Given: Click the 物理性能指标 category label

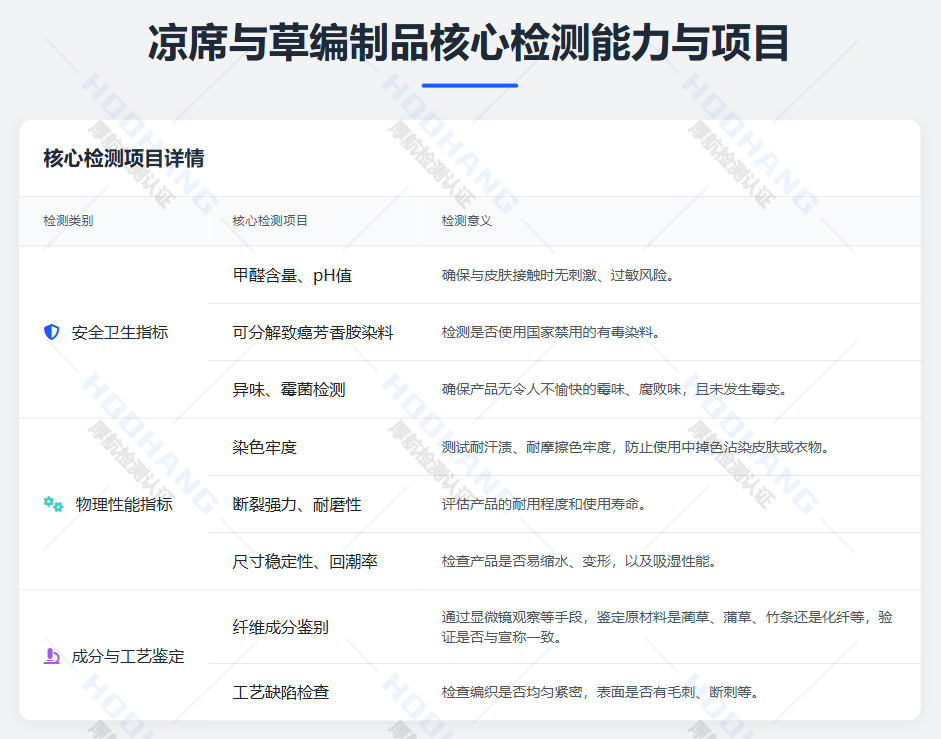Looking at the screenshot, I should point(124,504).
